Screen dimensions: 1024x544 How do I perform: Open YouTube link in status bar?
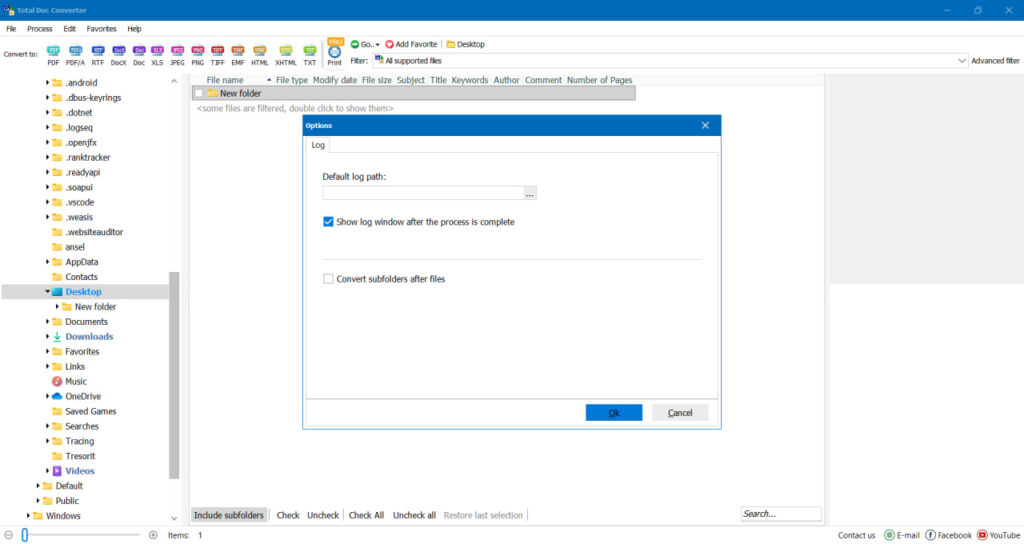point(999,535)
